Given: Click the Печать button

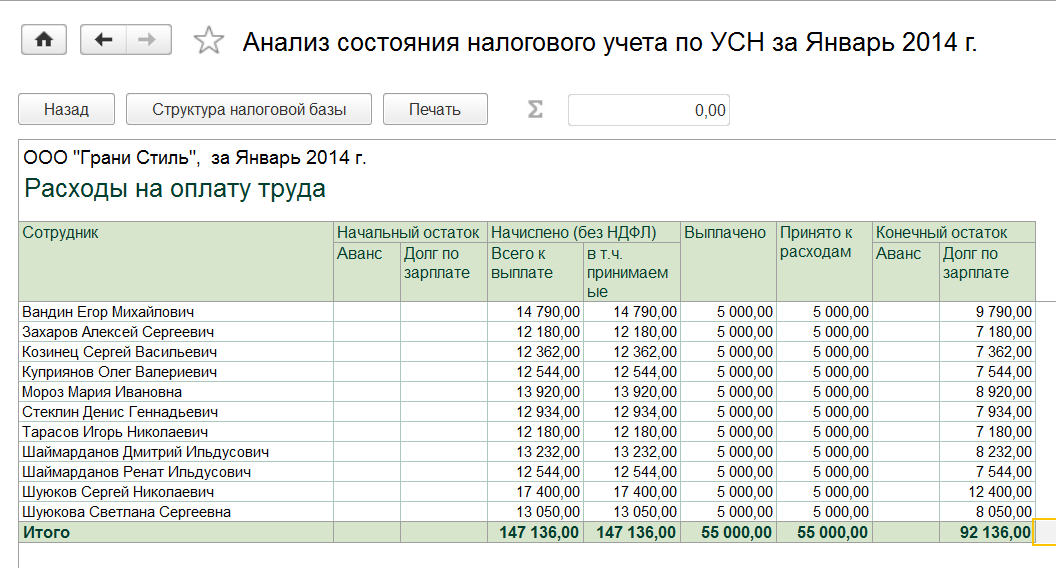Looking at the screenshot, I should click(434, 110).
